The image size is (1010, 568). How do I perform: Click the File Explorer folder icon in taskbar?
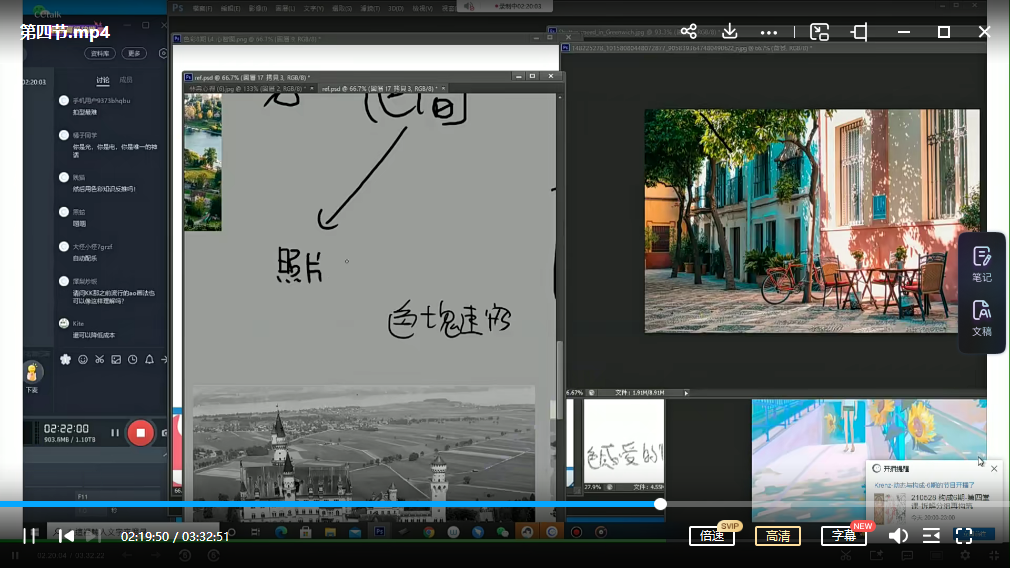[x=330, y=532]
